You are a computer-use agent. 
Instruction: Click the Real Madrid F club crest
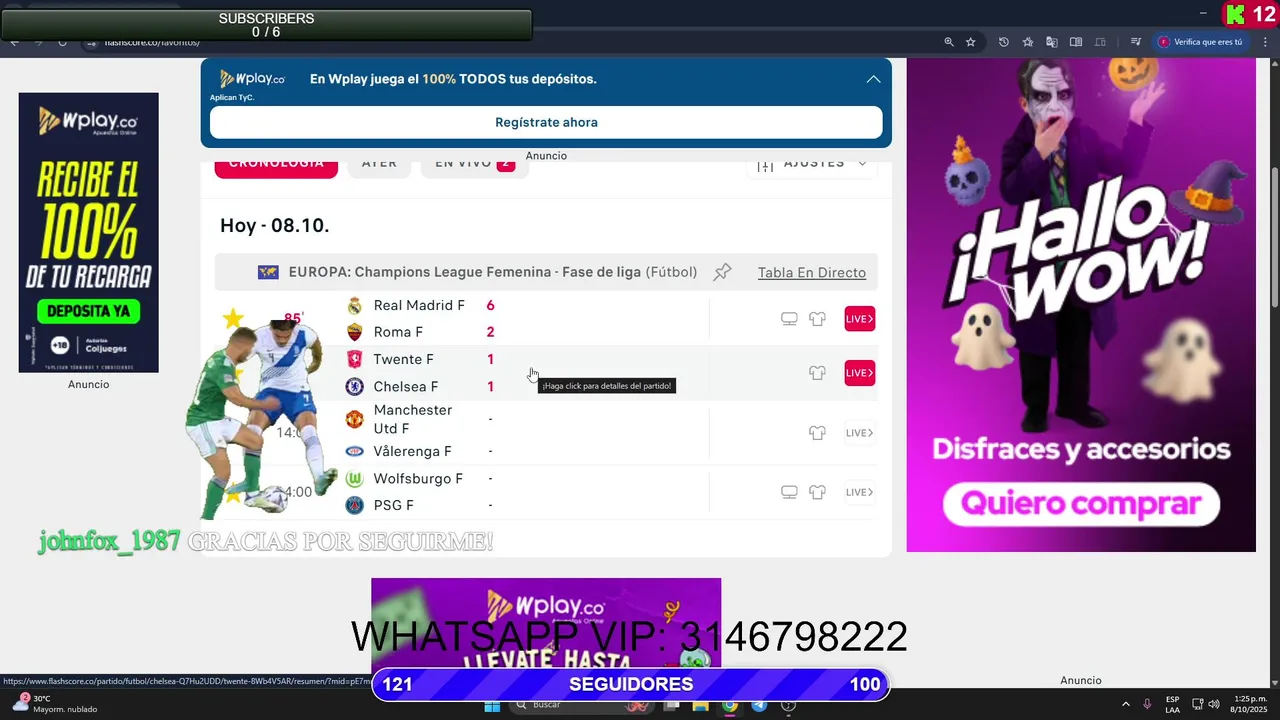pyautogui.click(x=354, y=306)
